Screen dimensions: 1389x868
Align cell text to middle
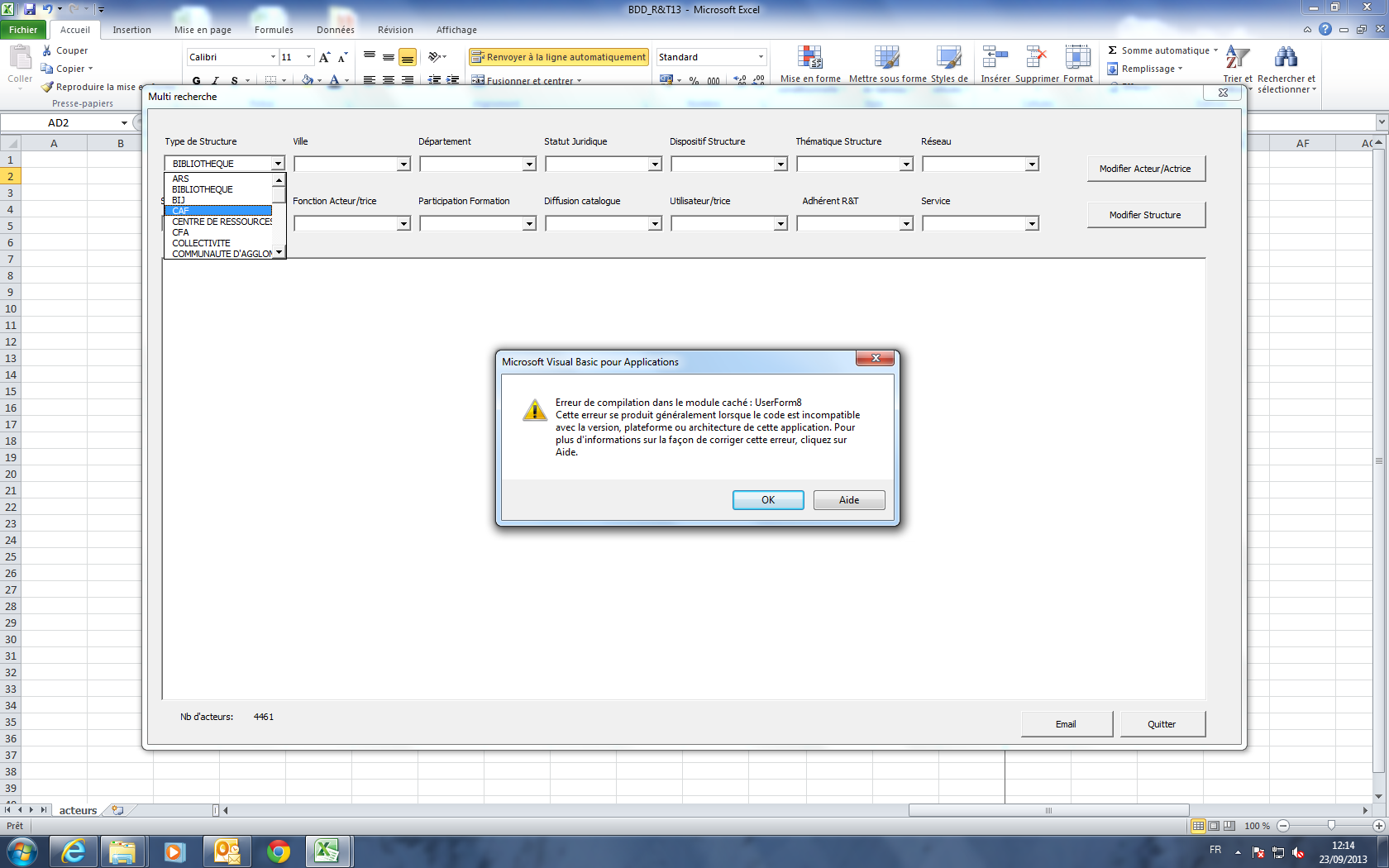pos(389,57)
